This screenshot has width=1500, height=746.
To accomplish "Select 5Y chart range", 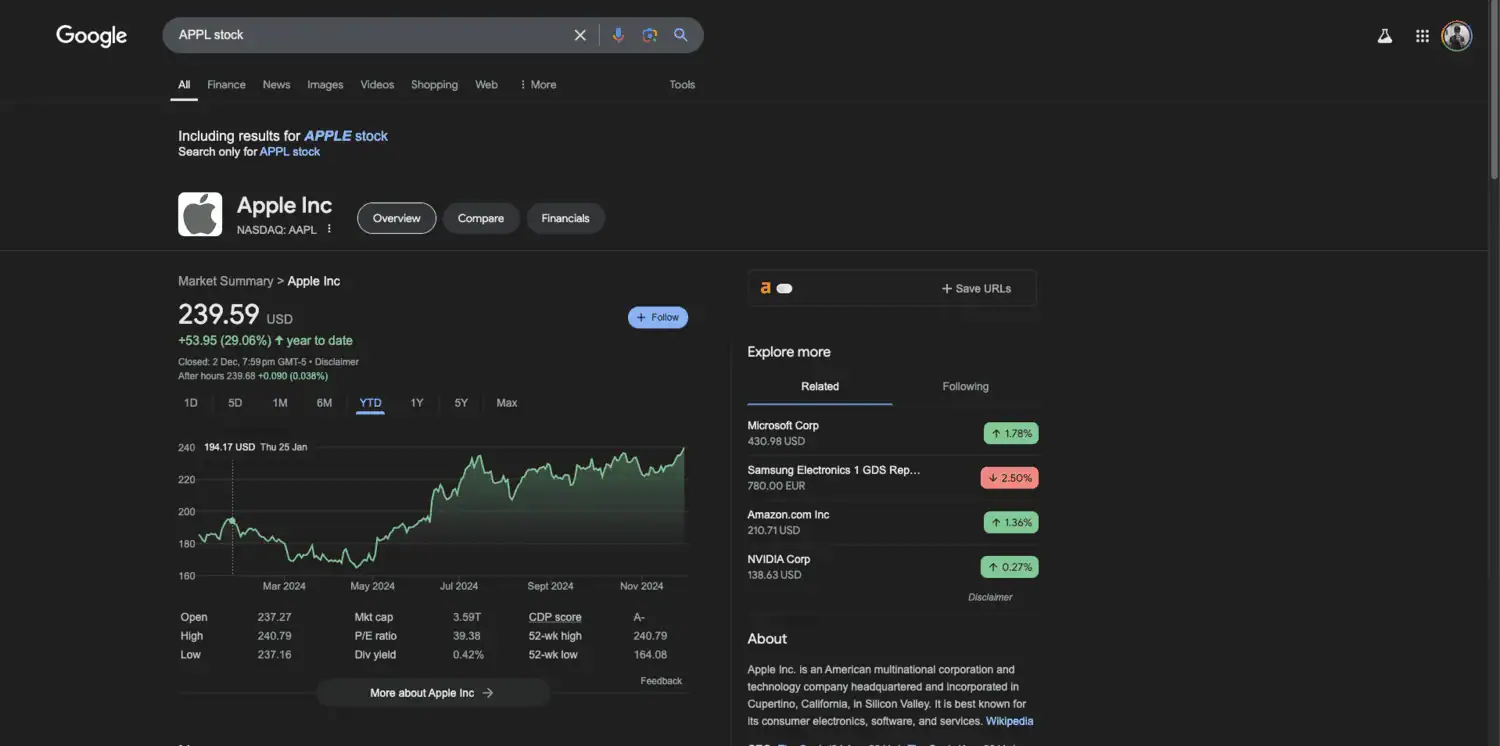I will click(x=461, y=403).
